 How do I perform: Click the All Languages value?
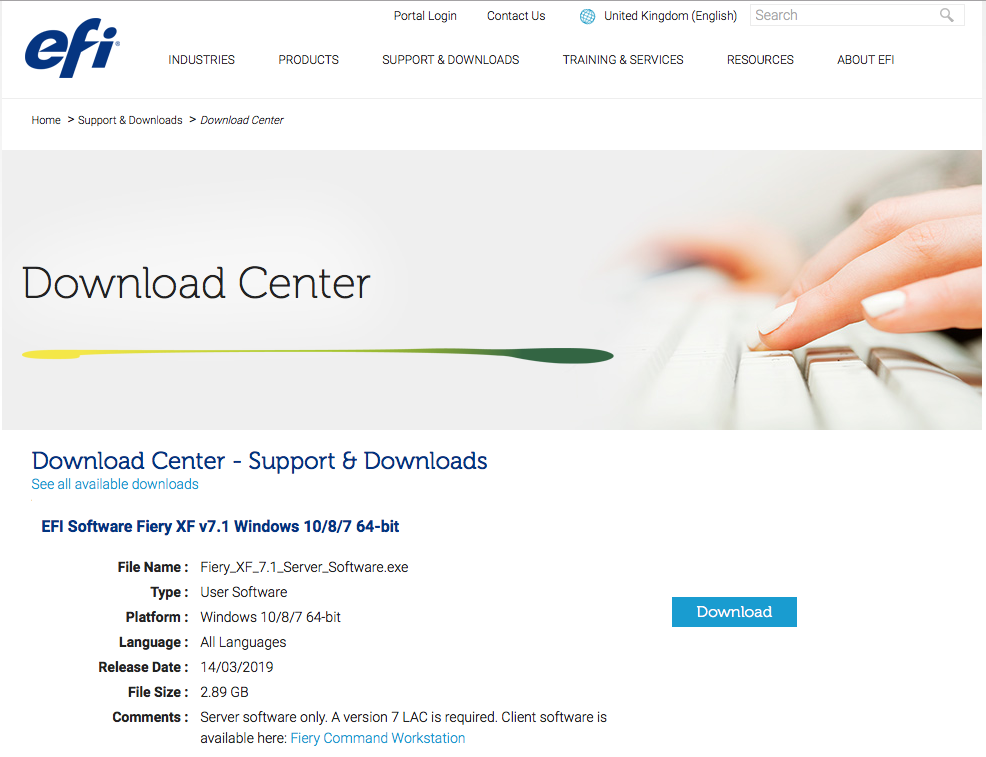(243, 643)
